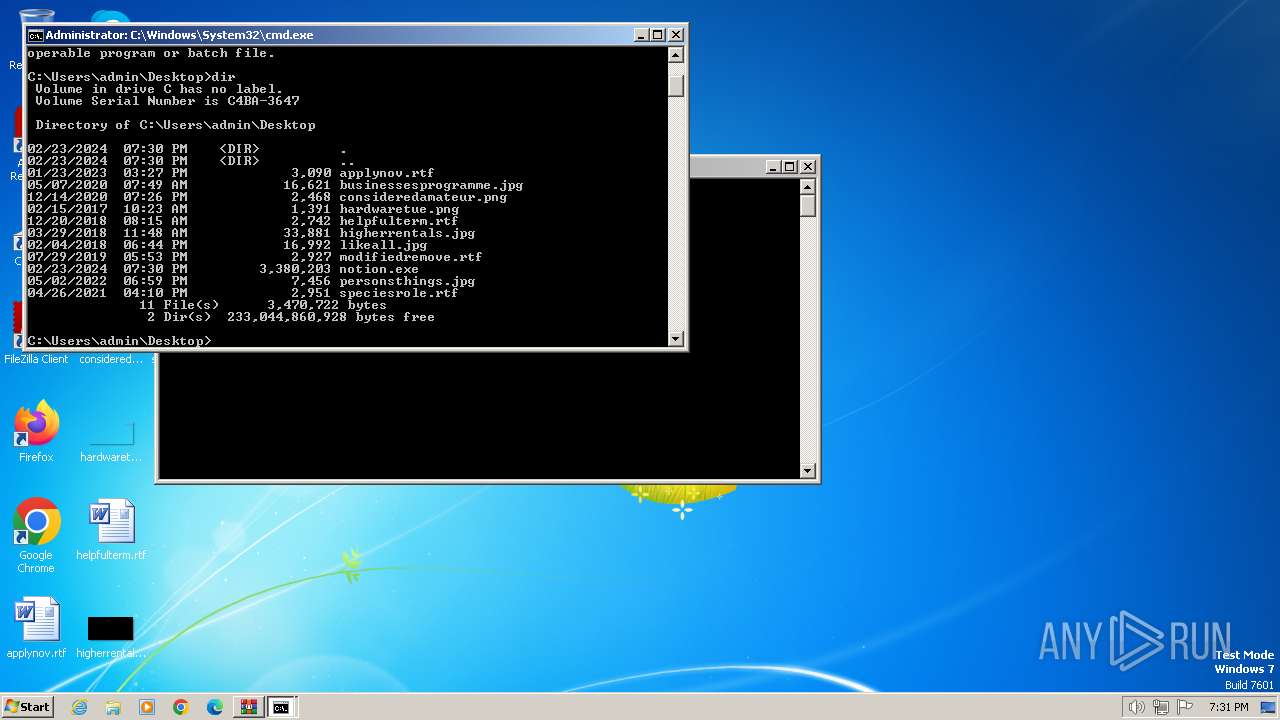This screenshot has height=720, width=1280.
Task: Click the 7:31 PM system clock
Action: 1228,707
